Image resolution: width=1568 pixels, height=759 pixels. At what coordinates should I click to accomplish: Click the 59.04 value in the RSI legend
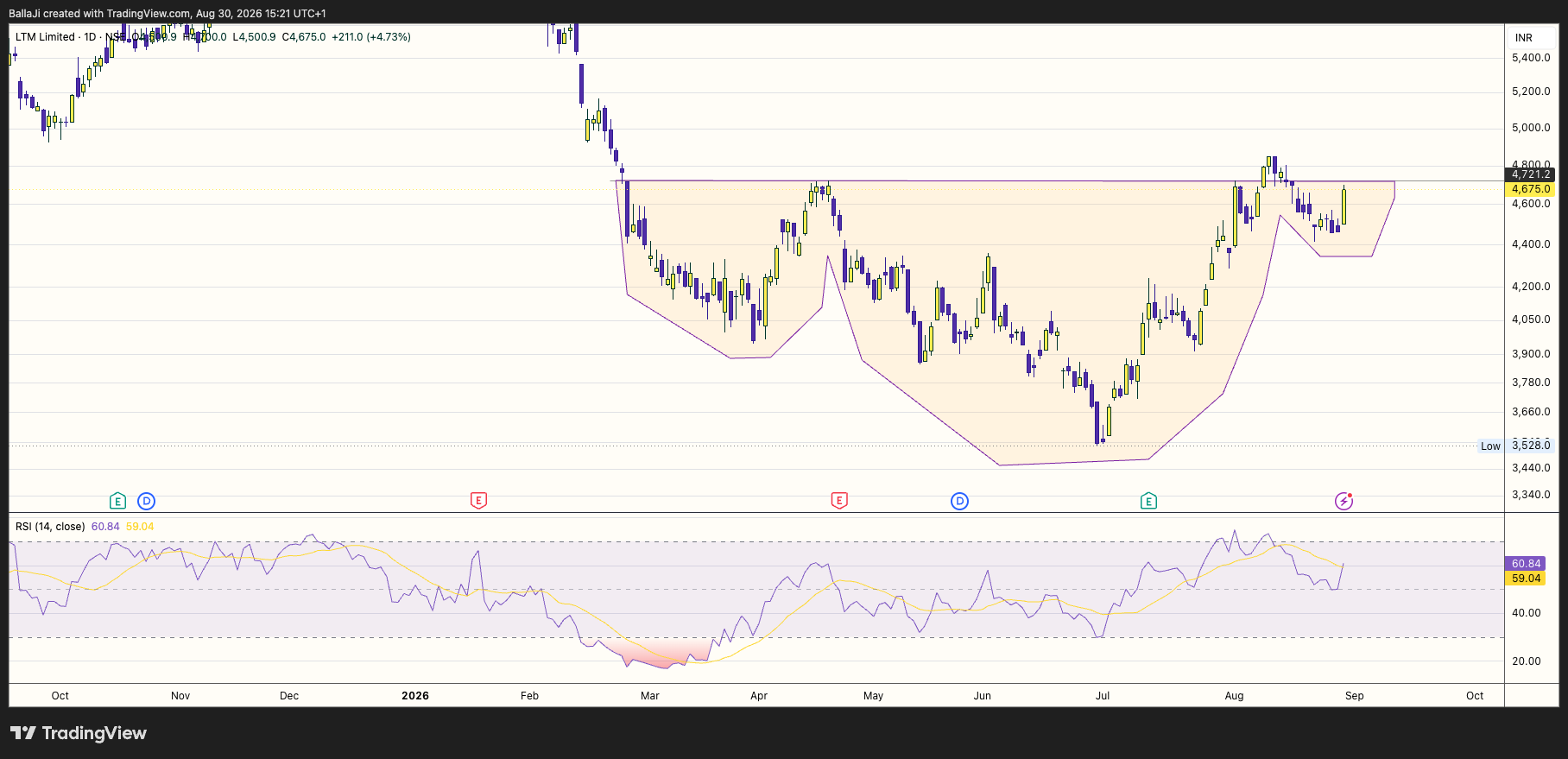[x=140, y=527]
